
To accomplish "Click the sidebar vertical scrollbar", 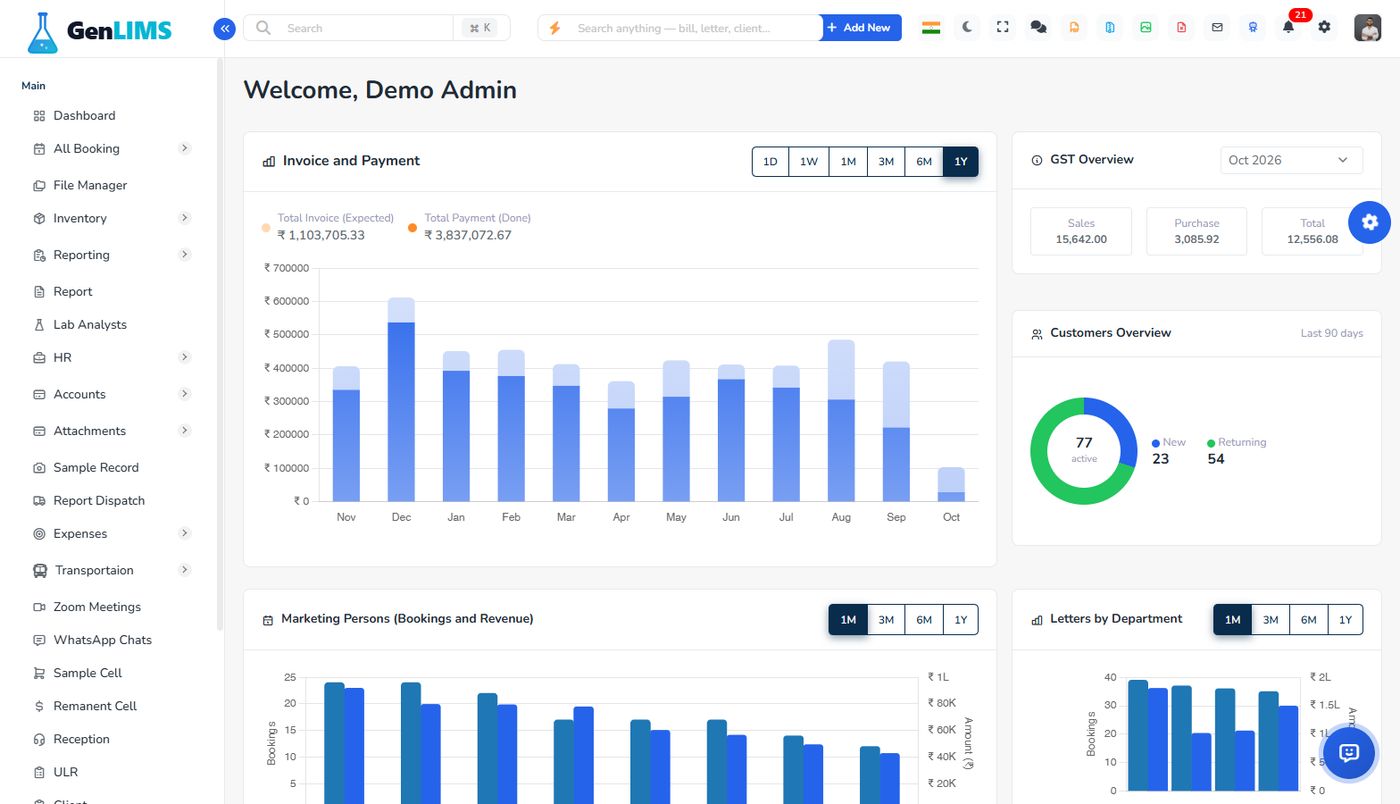I will click(220, 345).
